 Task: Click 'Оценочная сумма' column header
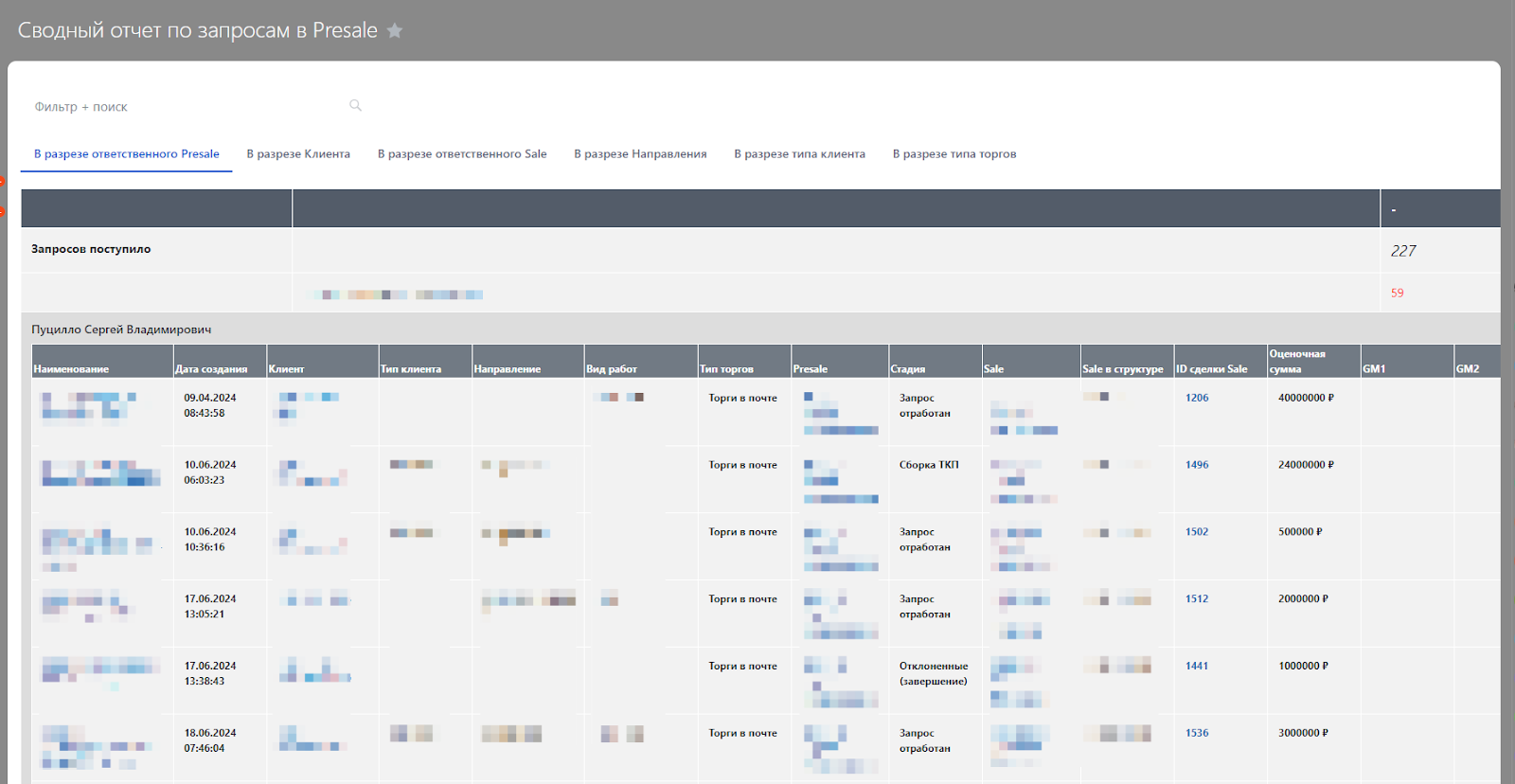(1296, 362)
